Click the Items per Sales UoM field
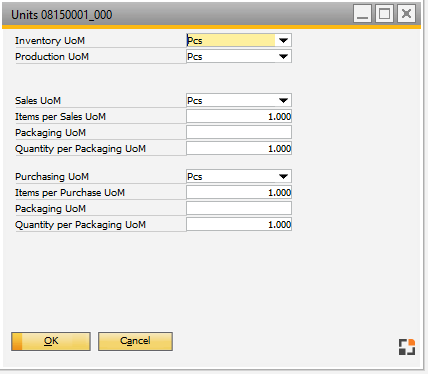The width and height of the screenshot is (428, 374). 239,116
